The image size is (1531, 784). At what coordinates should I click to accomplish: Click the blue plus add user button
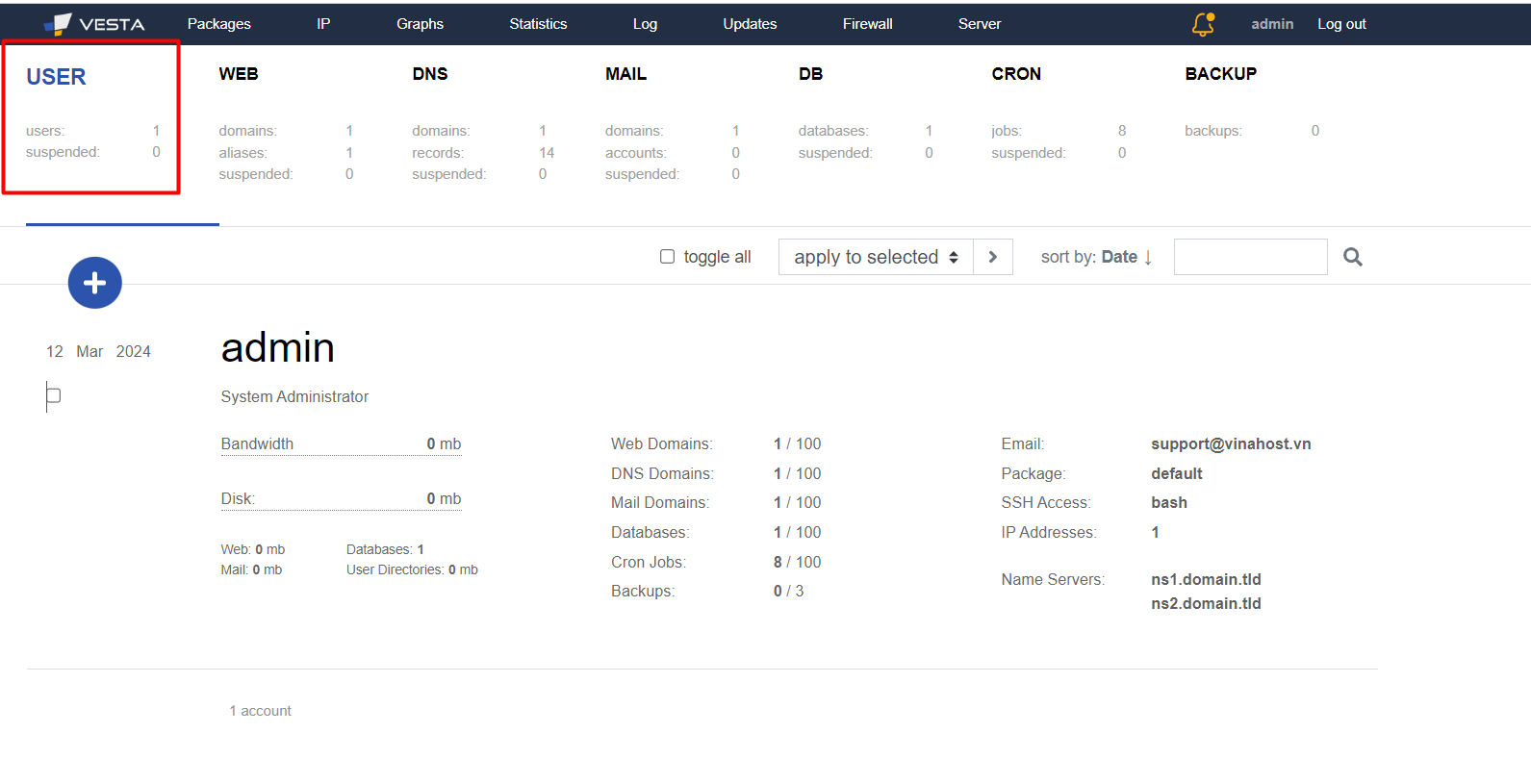coord(94,283)
